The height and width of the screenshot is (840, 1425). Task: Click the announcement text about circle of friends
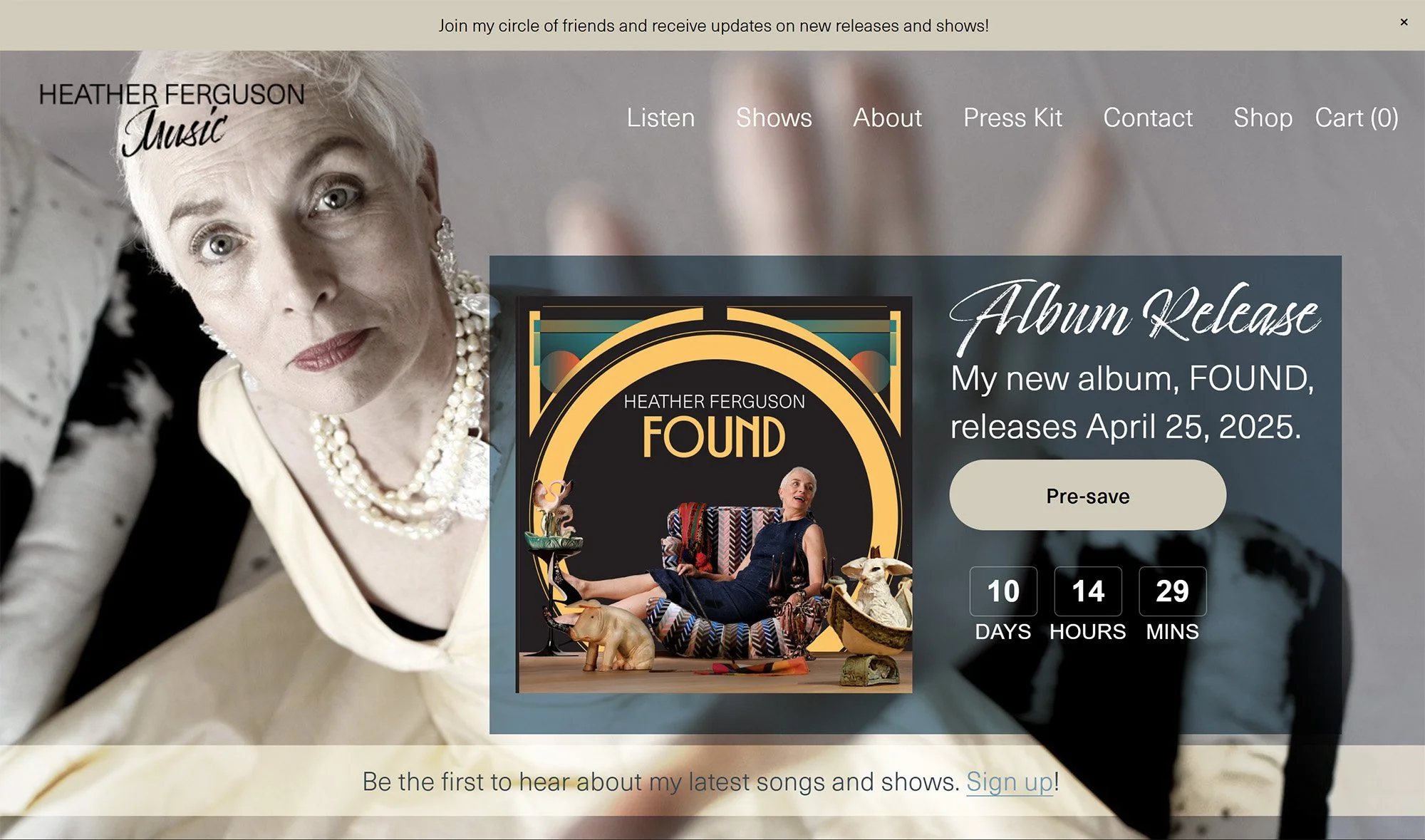pyautogui.click(x=713, y=26)
